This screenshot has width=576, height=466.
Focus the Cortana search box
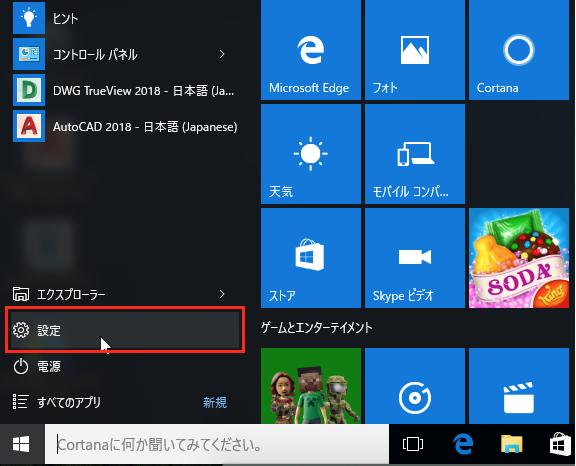pos(217,444)
